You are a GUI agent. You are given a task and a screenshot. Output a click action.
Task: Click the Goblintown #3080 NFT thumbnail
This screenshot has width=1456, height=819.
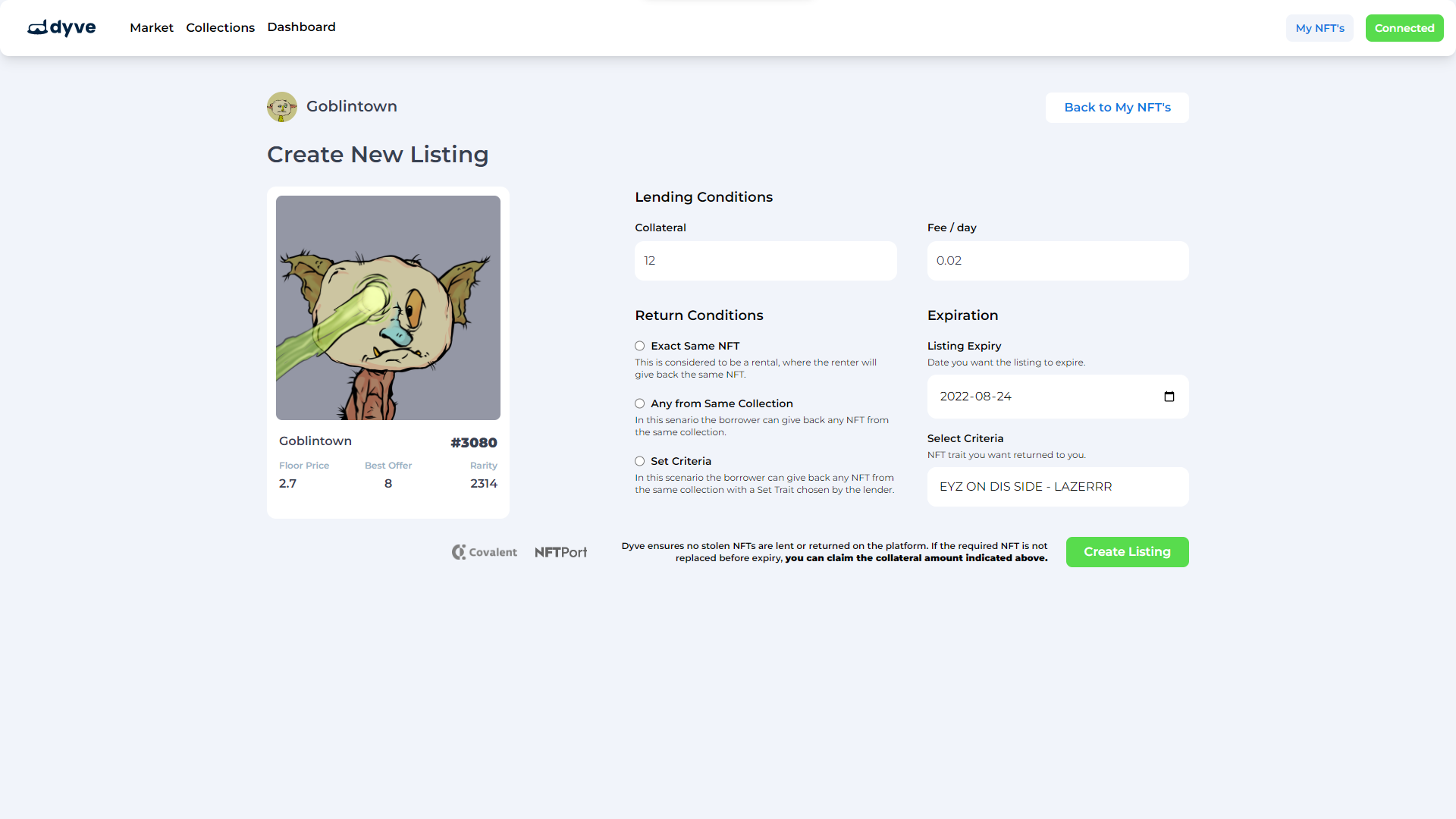click(x=388, y=307)
